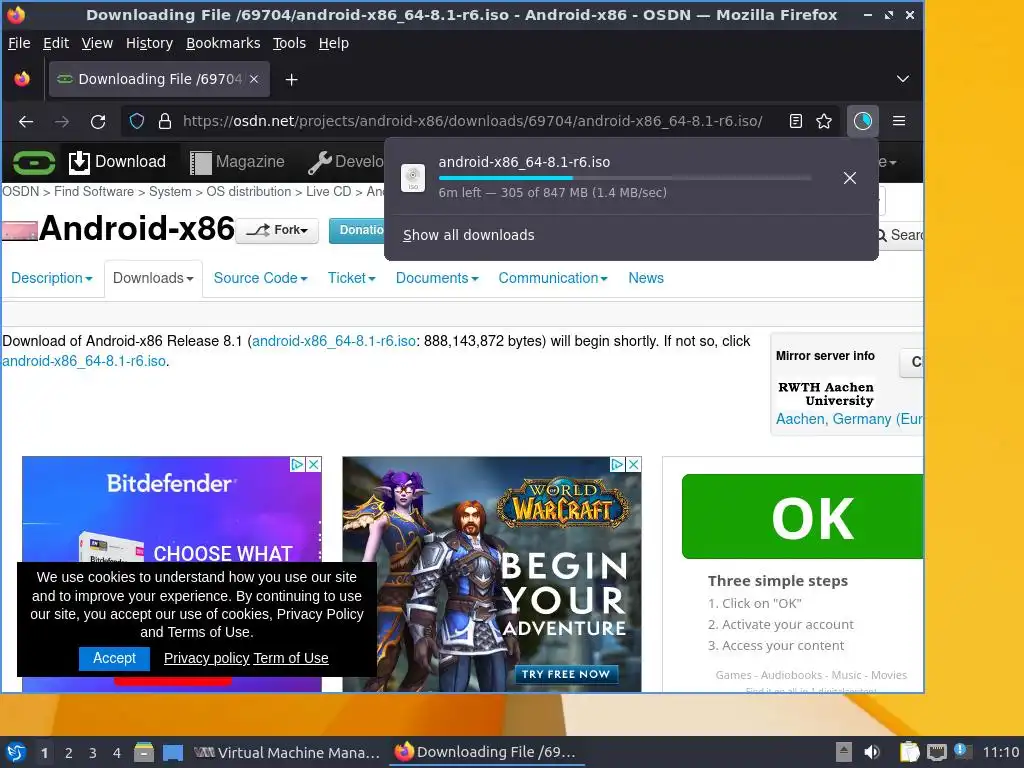Click the OSDN green logo
The height and width of the screenshot is (768, 1024).
pos(34,162)
